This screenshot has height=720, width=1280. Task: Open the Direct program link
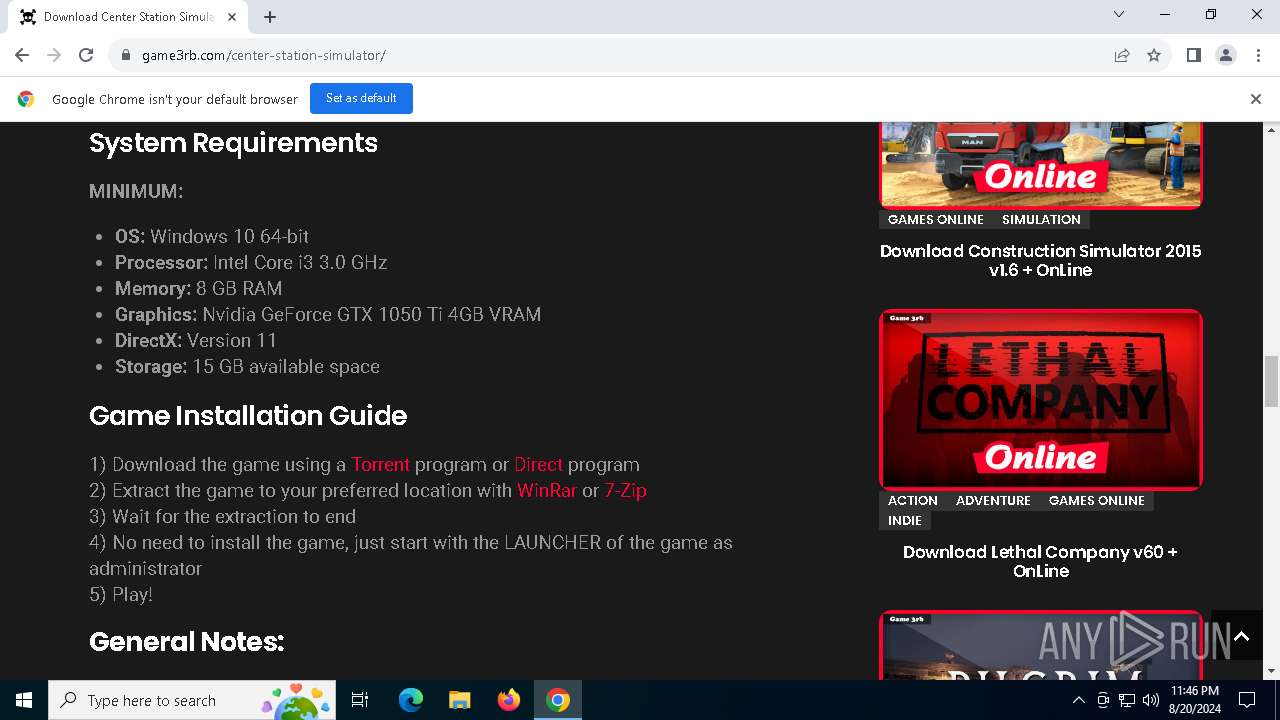coord(538,464)
